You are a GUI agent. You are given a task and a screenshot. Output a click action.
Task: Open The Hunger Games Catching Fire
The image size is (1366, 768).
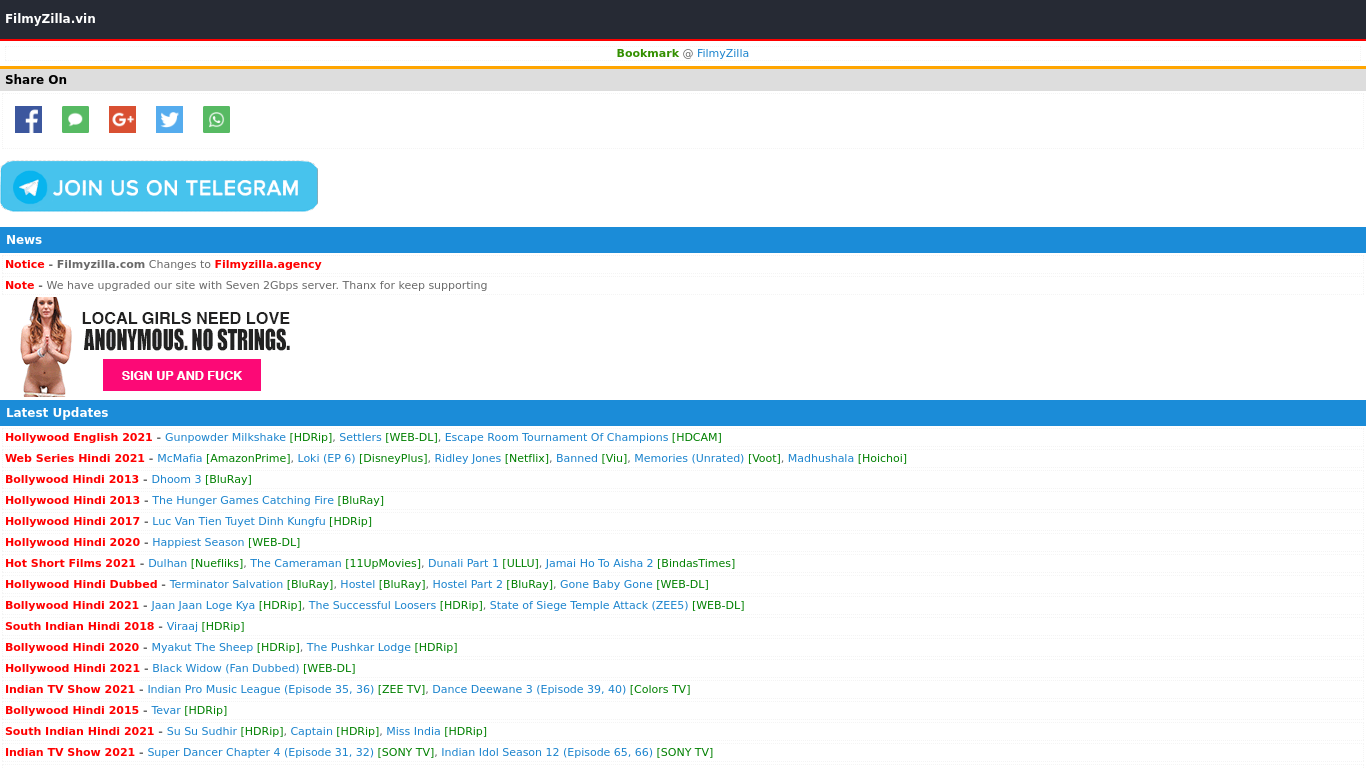click(243, 501)
